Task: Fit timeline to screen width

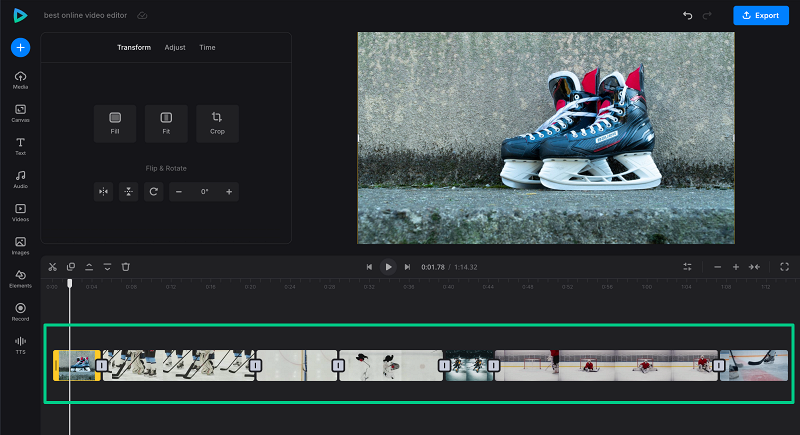Action: pos(754,267)
